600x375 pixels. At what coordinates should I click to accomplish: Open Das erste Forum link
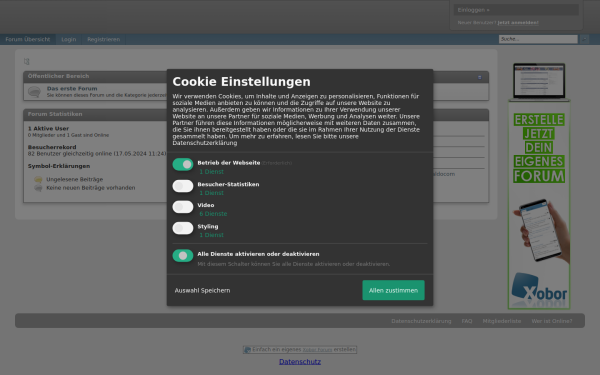tap(72, 88)
